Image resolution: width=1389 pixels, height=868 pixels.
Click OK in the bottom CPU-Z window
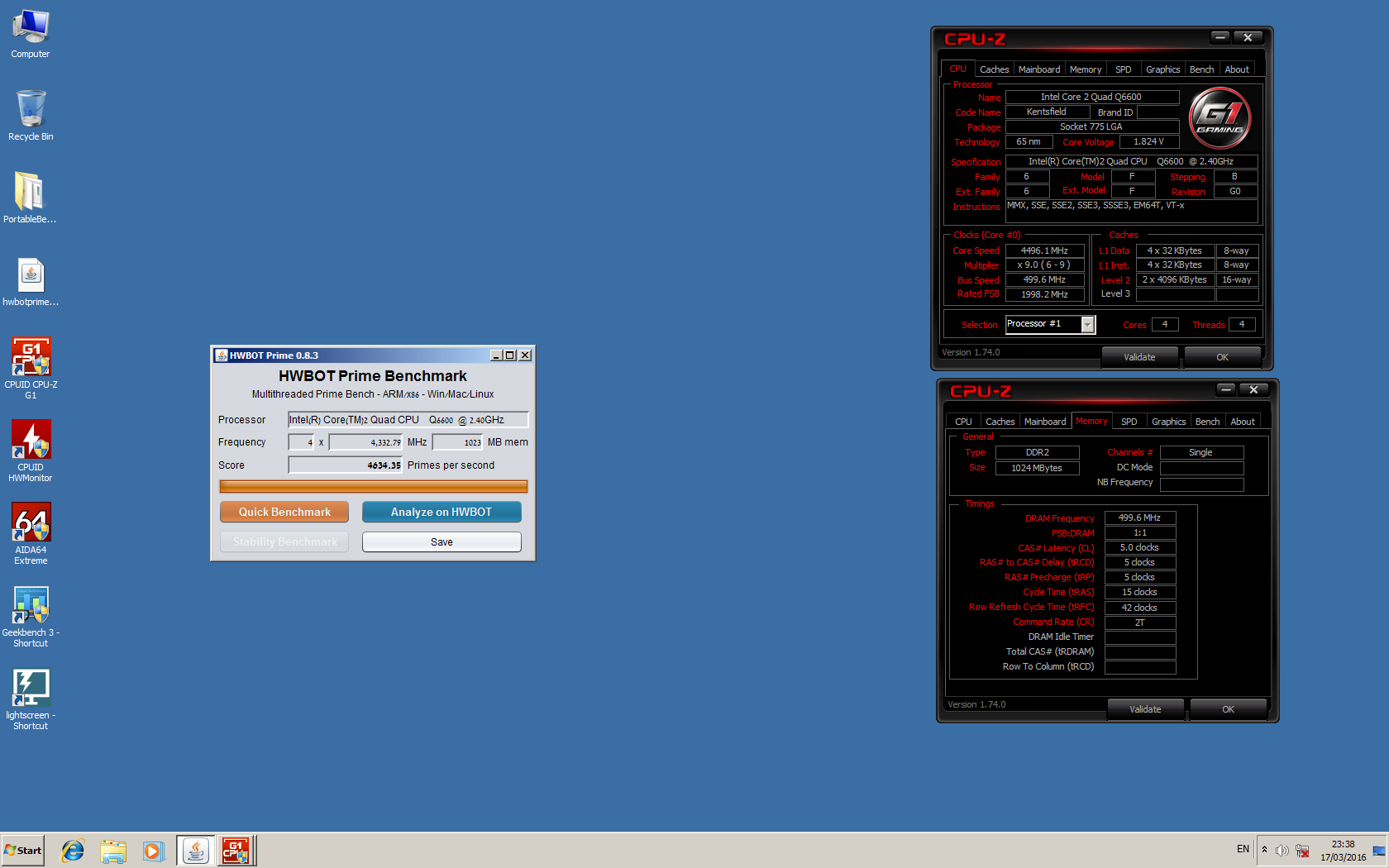coord(1229,709)
